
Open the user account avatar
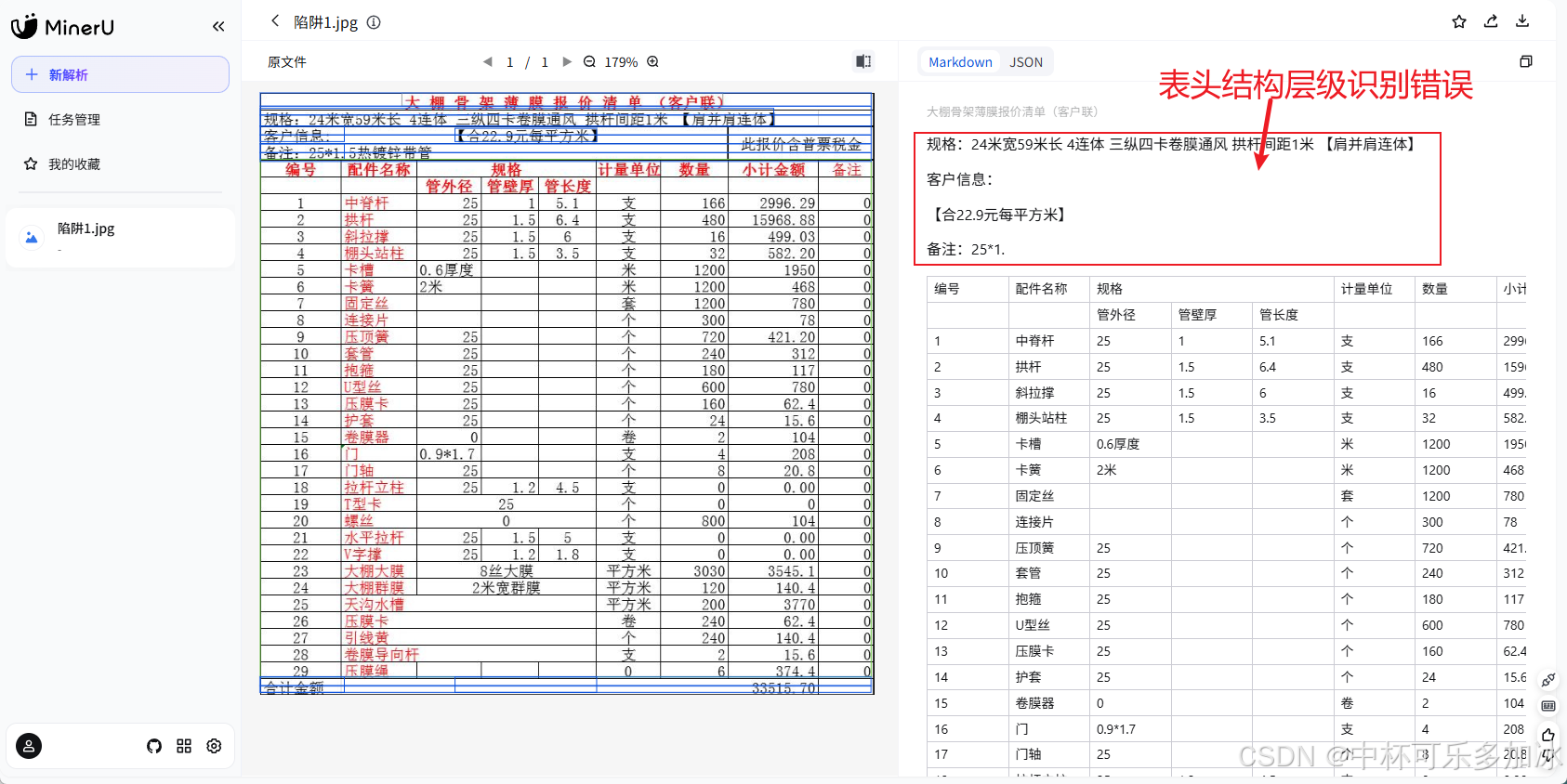point(29,746)
